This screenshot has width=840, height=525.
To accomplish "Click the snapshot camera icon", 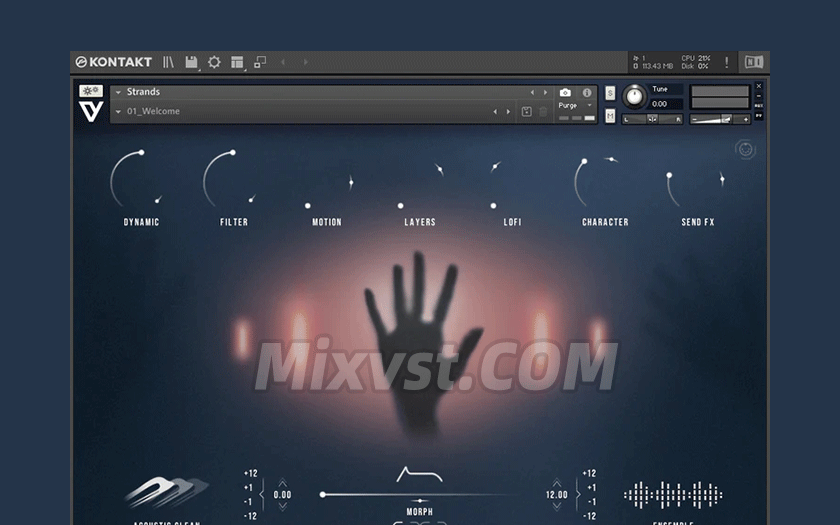I will pyautogui.click(x=565, y=93).
